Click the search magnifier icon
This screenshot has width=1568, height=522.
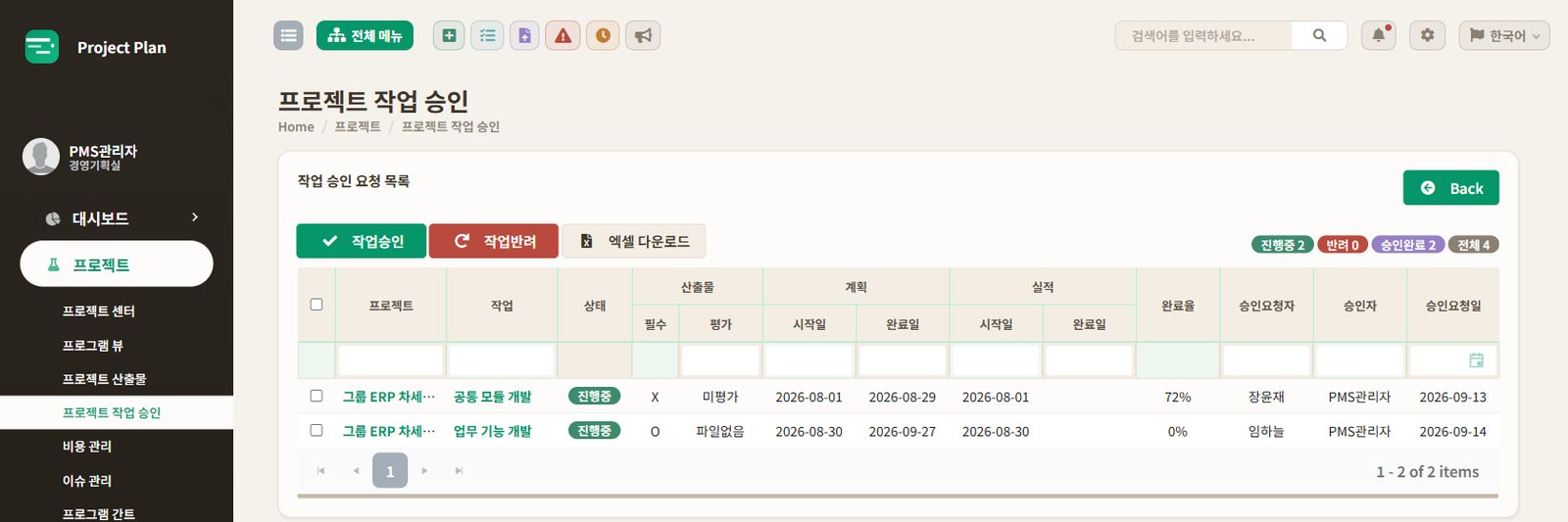tap(1319, 35)
